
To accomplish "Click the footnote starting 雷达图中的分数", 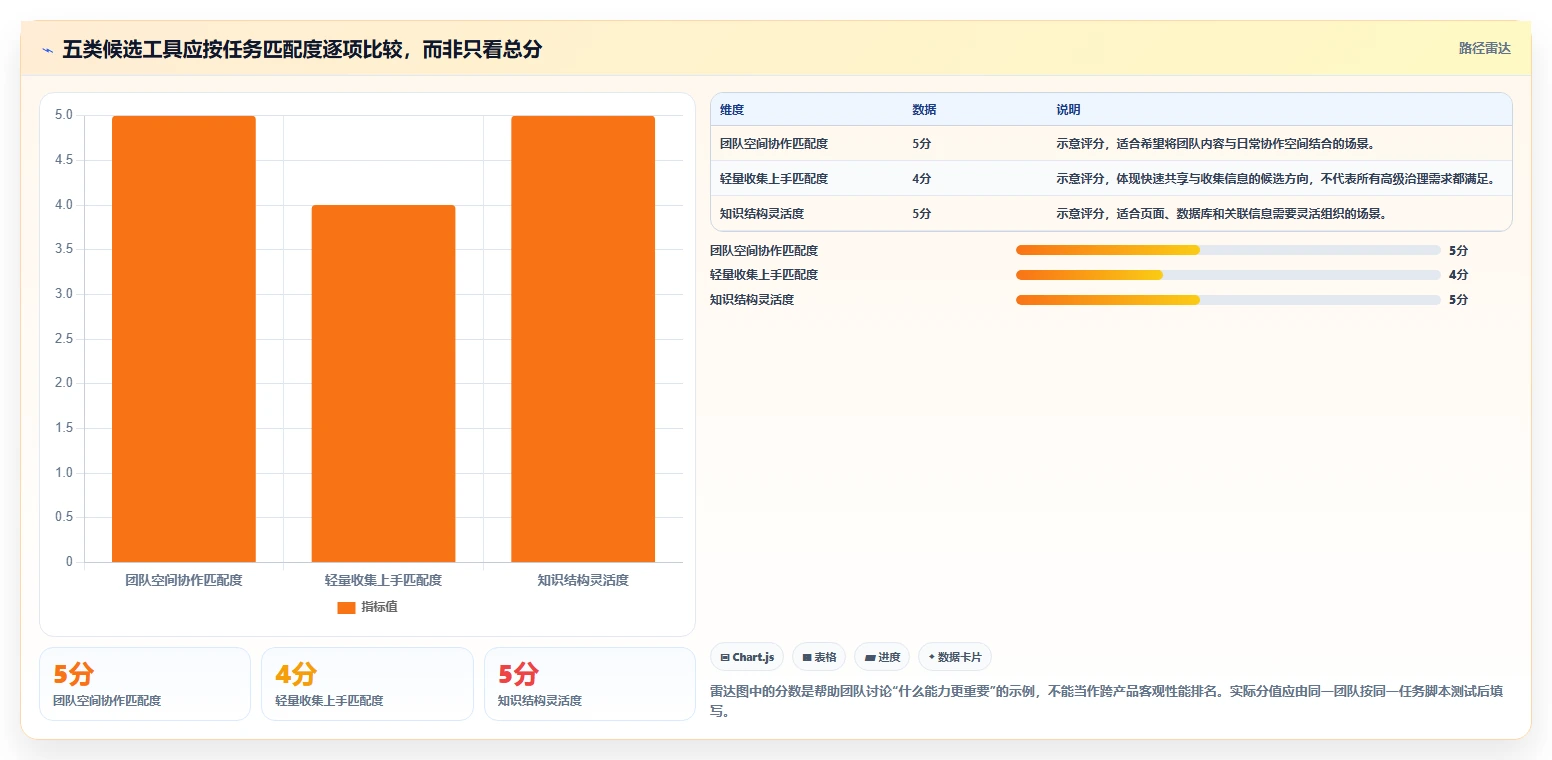I will coord(1107,701).
